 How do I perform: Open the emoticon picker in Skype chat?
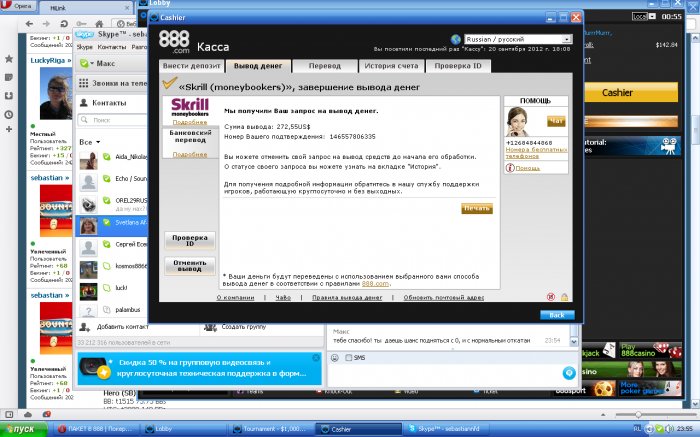pos(334,358)
